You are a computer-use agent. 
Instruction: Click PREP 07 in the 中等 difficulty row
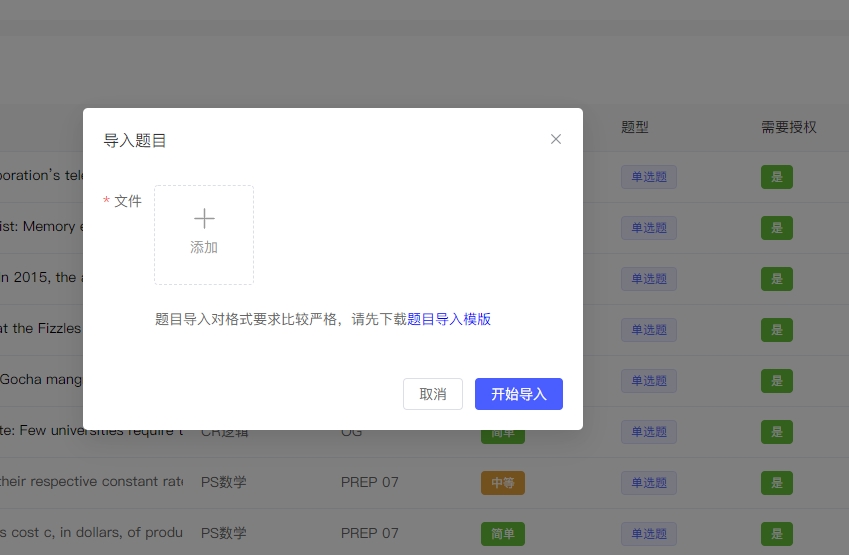[369, 482]
